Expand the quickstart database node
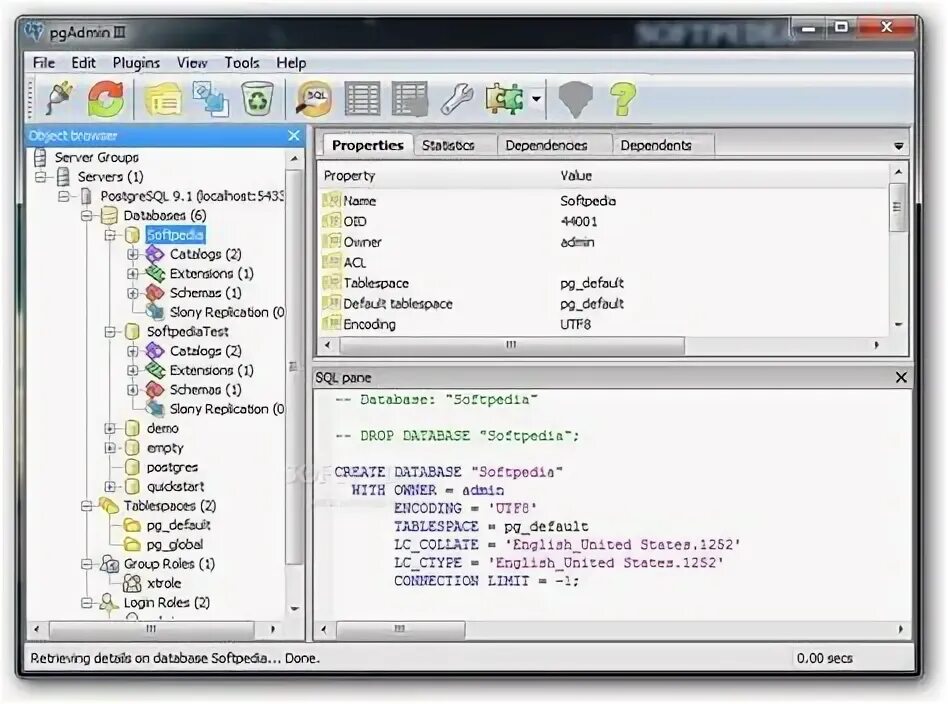This screenshot has width=948, height=704. (x=109, y=486)
